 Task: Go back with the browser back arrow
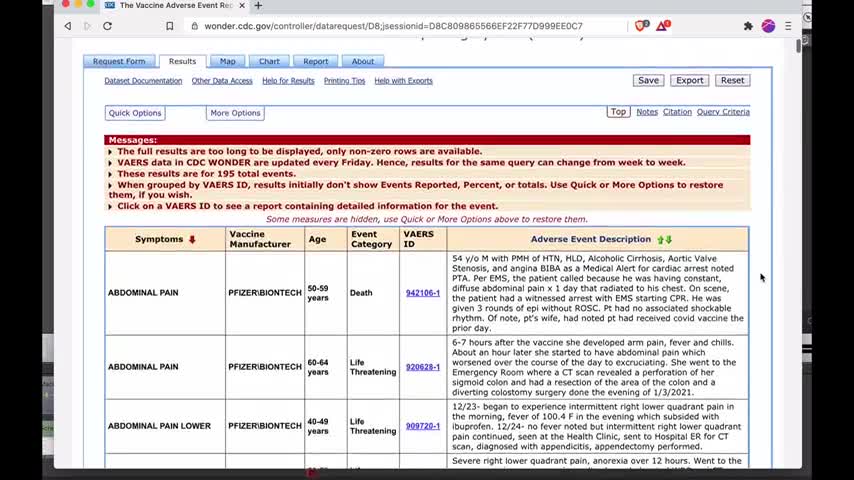(68, 26)
